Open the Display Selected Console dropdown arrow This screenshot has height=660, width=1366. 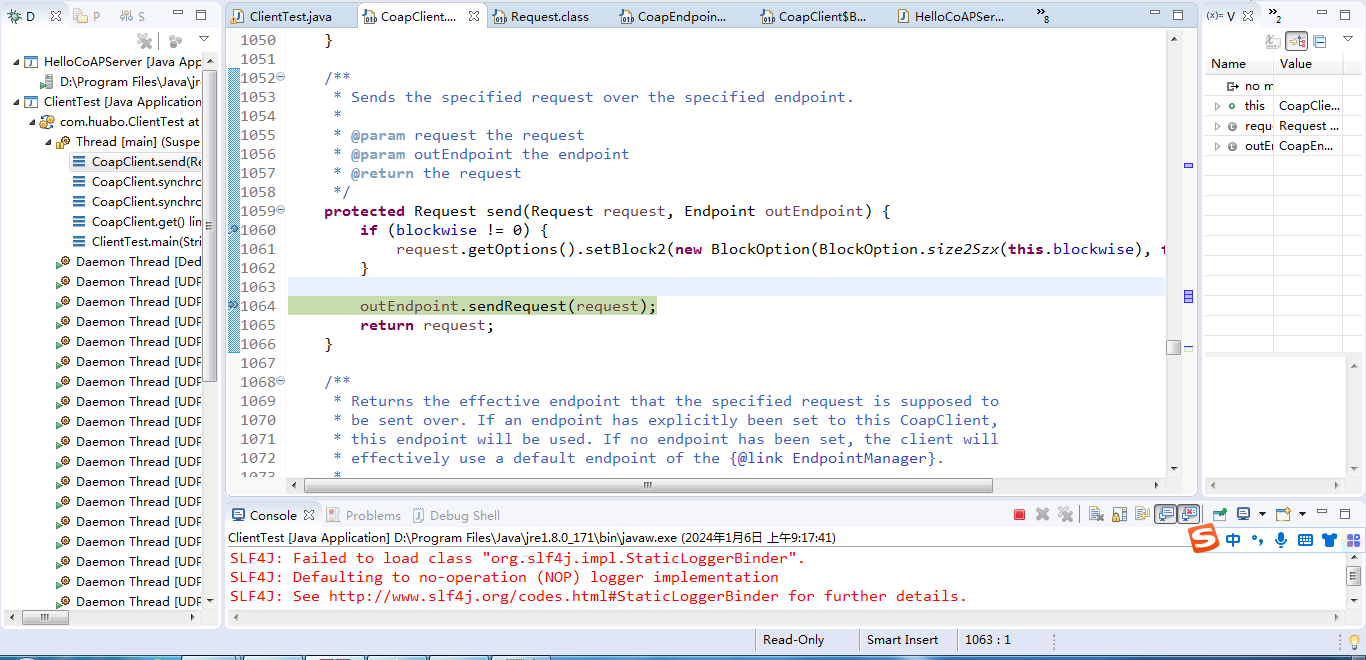pos(1262,515)
